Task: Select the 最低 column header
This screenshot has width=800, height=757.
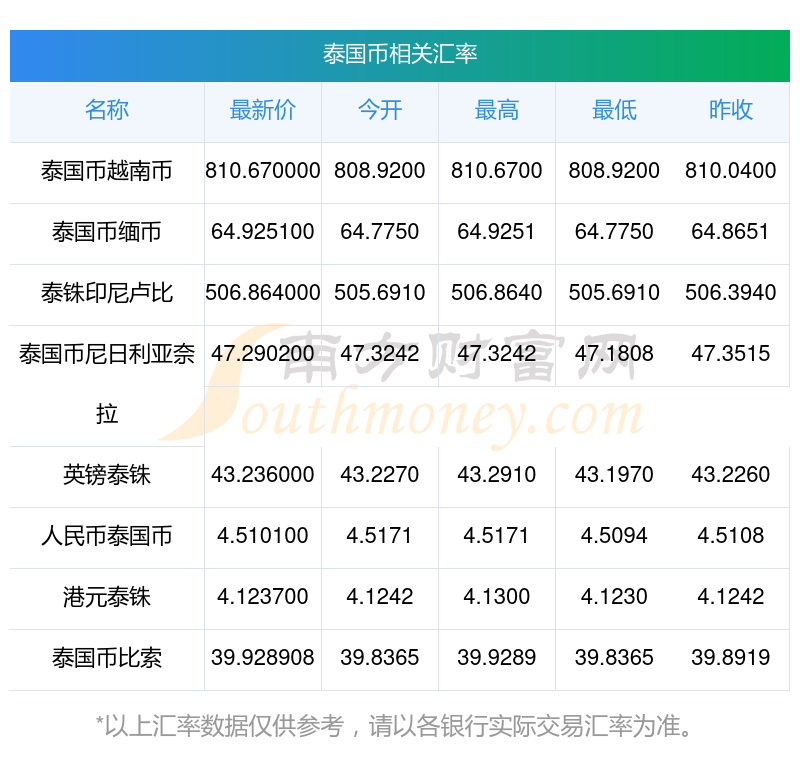Action: click(x=614, y=110)
